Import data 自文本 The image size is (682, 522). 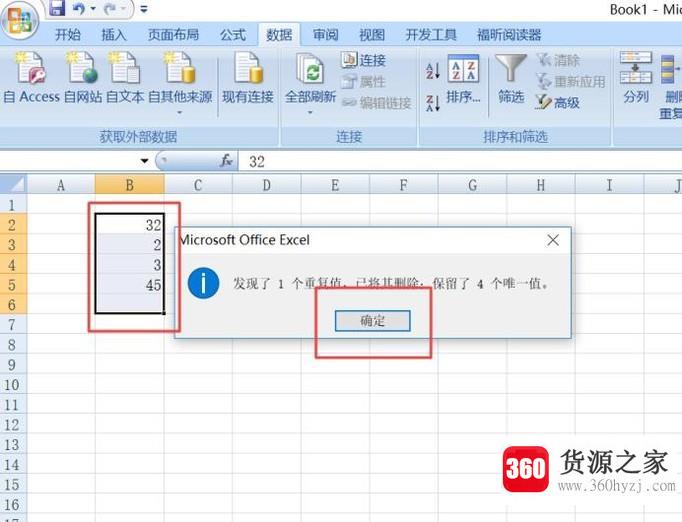[x=125, y=78]
